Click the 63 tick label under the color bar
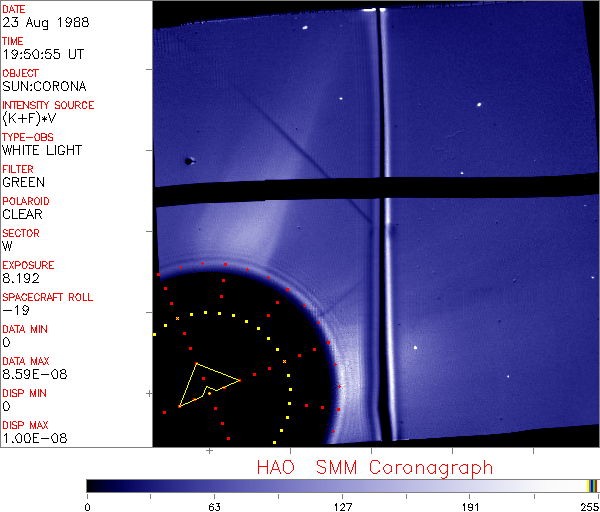 coord(214,504)
